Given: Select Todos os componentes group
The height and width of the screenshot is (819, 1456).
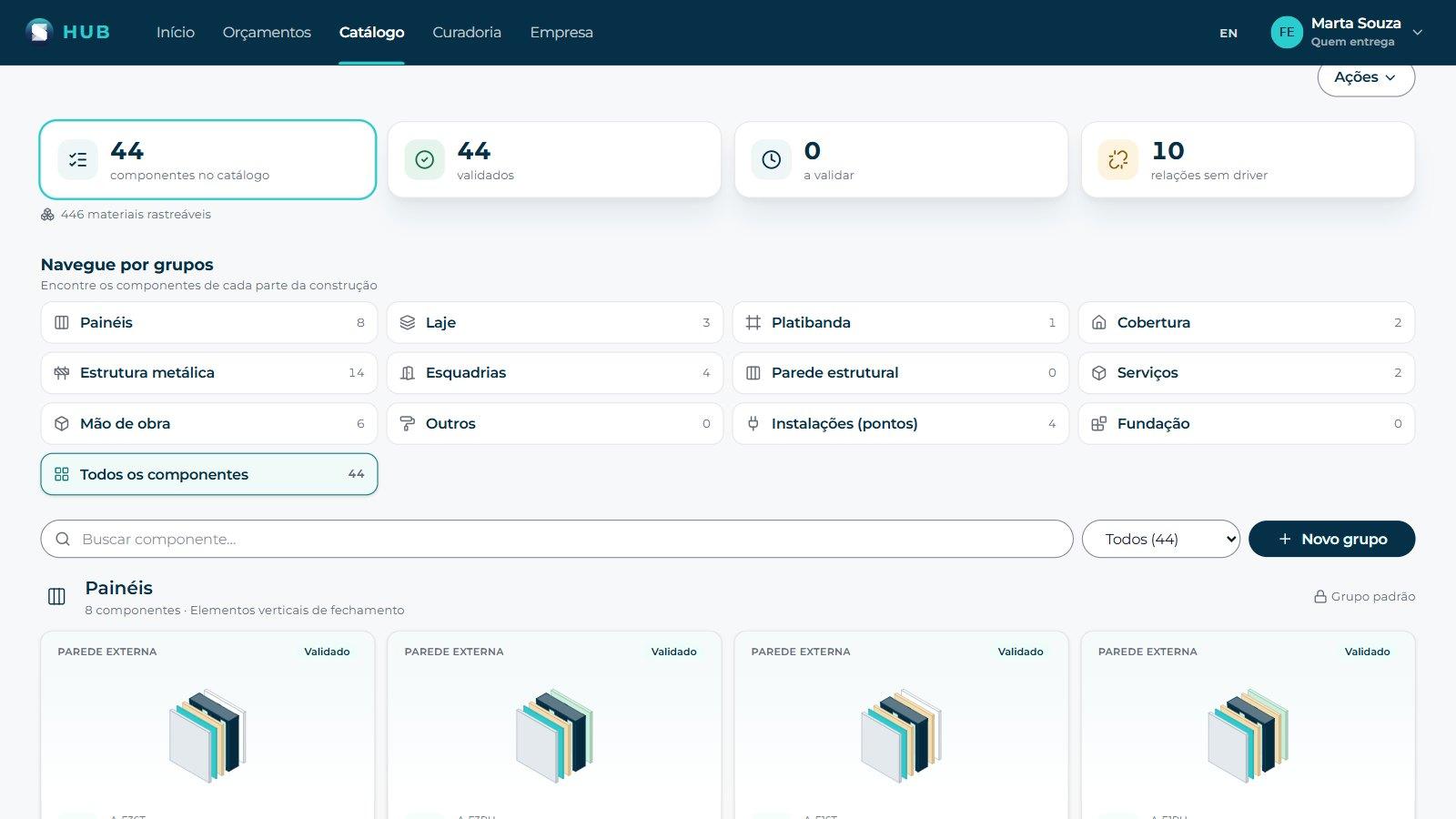Looking at the screenshot, I should (208, 474).
